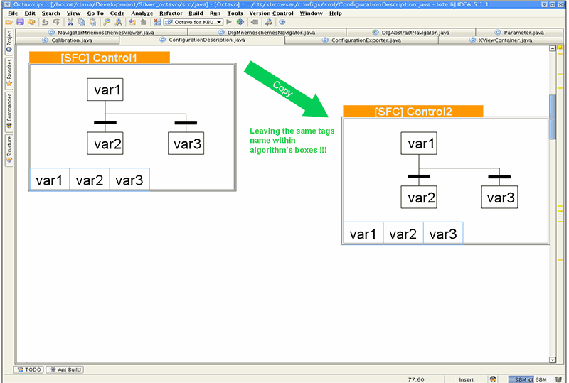Open the Ant Build tool window

(65, 370)
